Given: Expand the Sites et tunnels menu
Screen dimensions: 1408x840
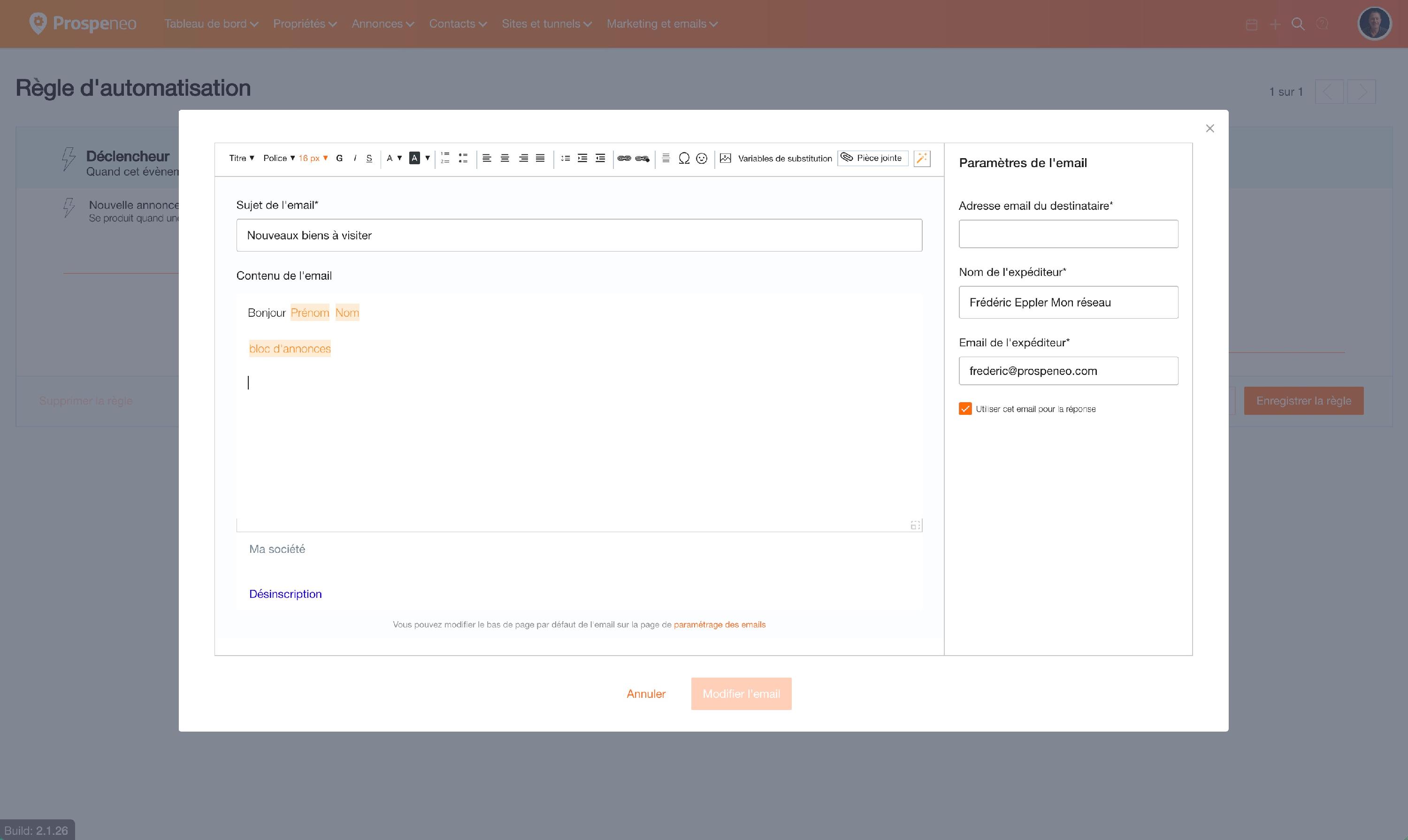Looking at the screenshot, I should pos(547,24).
